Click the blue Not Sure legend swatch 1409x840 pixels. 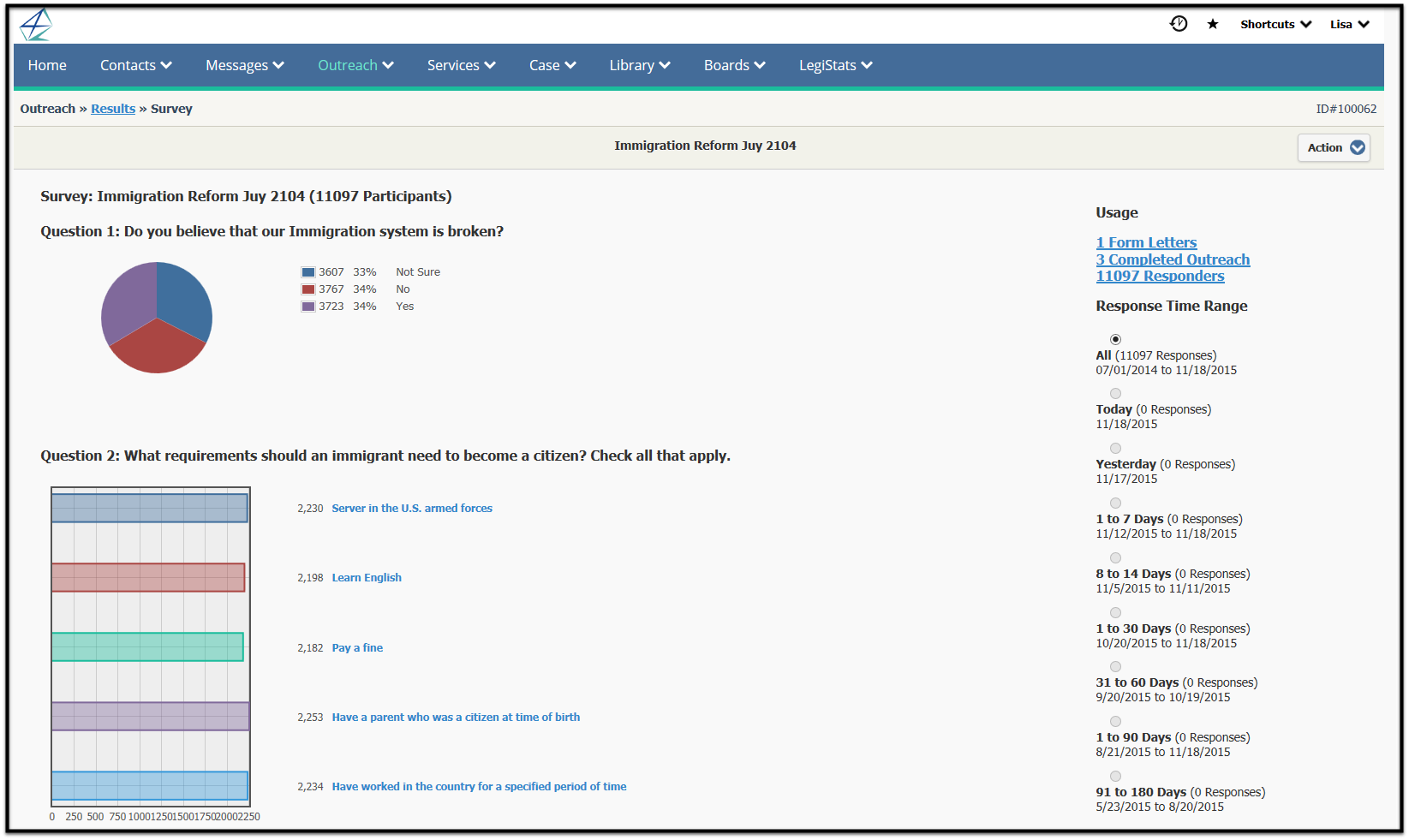click(308, 272)
